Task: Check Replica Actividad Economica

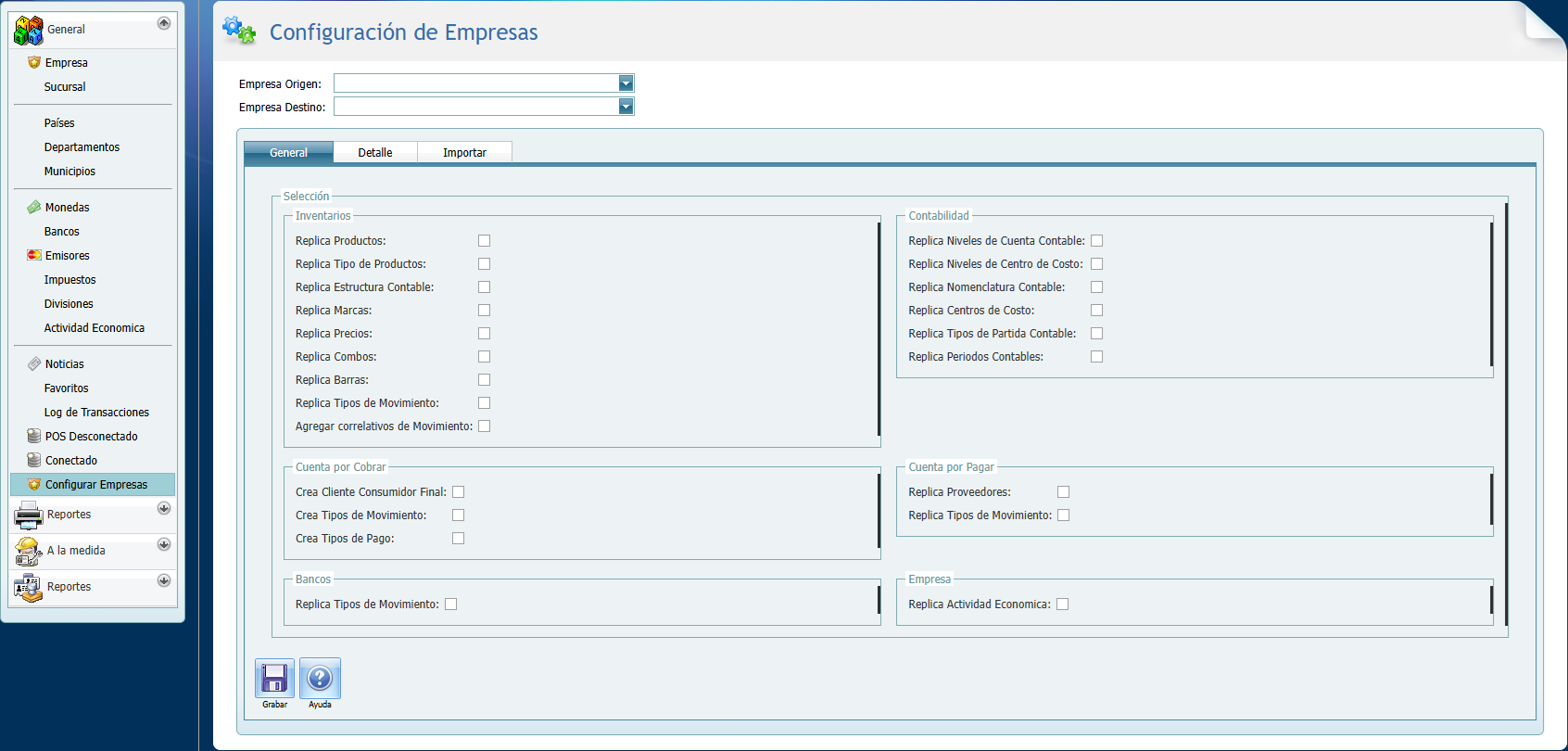Action: (x=1062, y=604)
